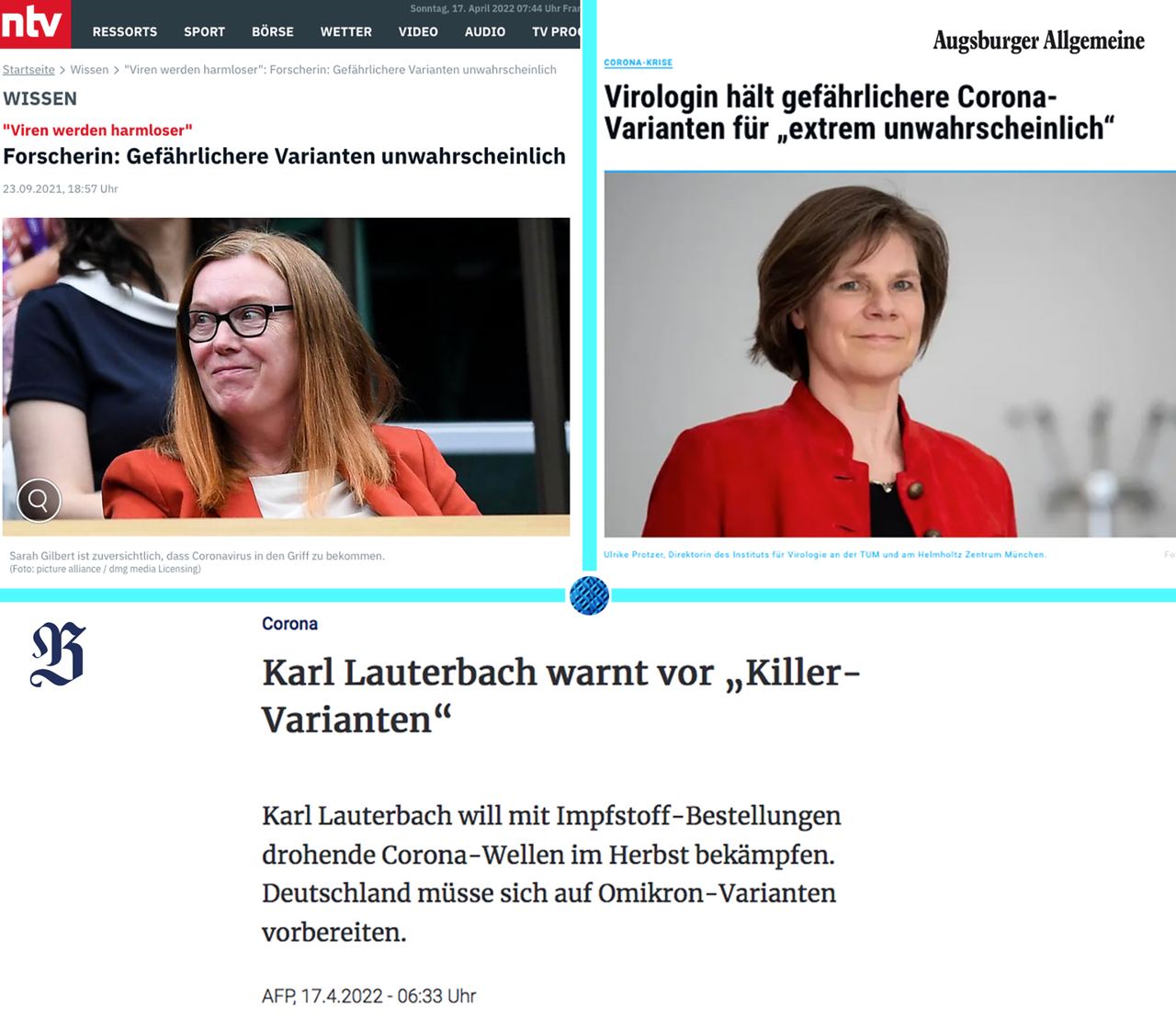Click the Corona category label
Image resolution: width=1176 pixels, height=1031 pixels.
289,624
